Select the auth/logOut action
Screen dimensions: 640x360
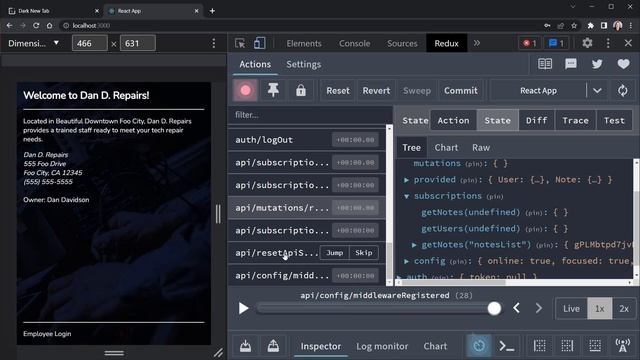[307, 140]
